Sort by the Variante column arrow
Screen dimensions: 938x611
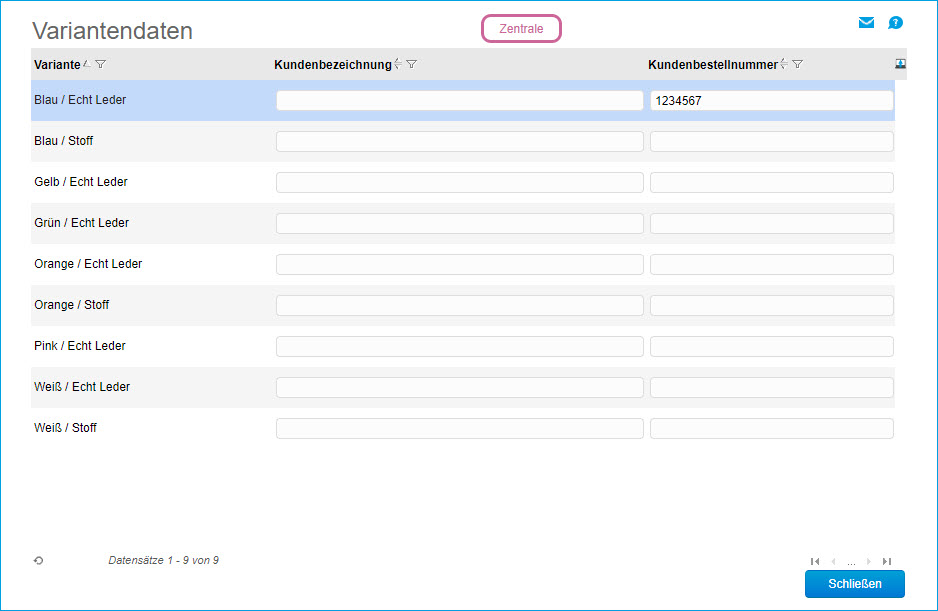pyautogui.click(x=87, y=64)
